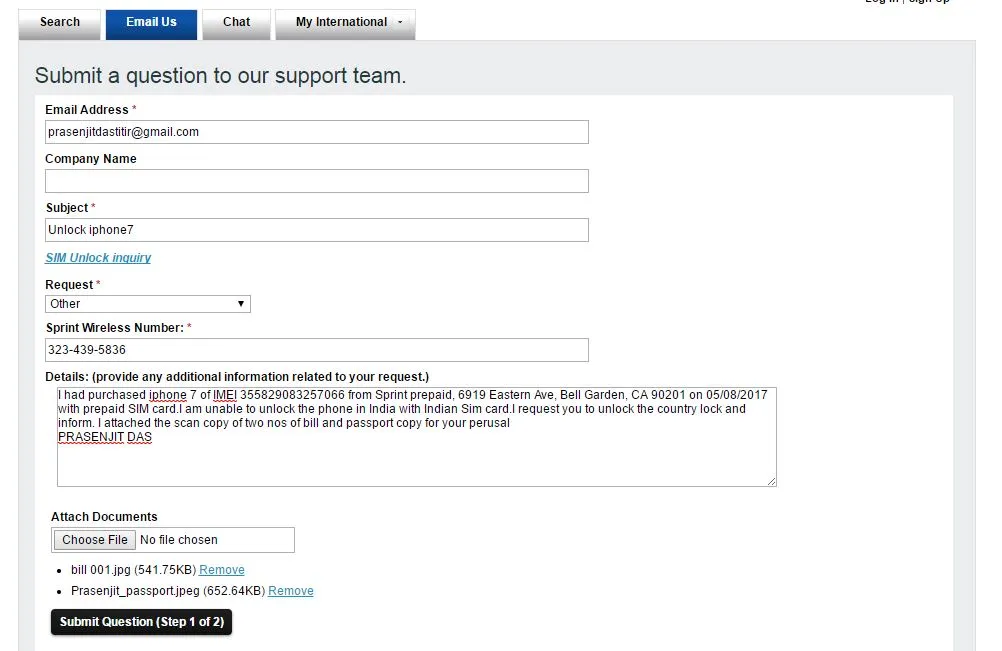This screenshot has height=651, width=1002.
Task: Remove the bill 001.jpg attachment
Action: tap(222, 570)
